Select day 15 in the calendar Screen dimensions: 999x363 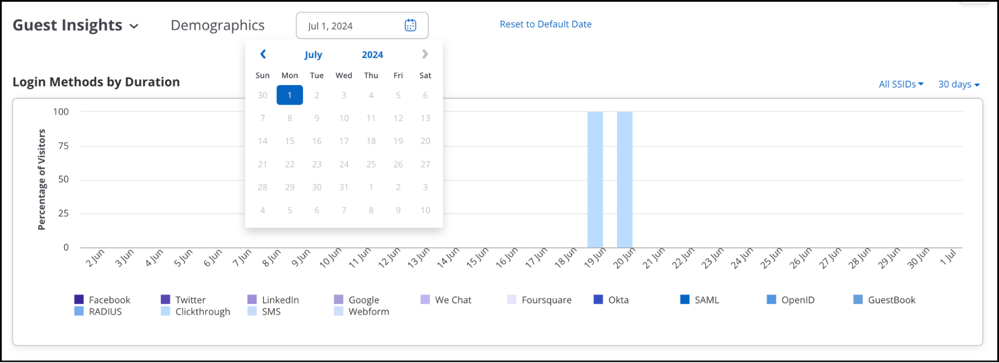point(290,141)
